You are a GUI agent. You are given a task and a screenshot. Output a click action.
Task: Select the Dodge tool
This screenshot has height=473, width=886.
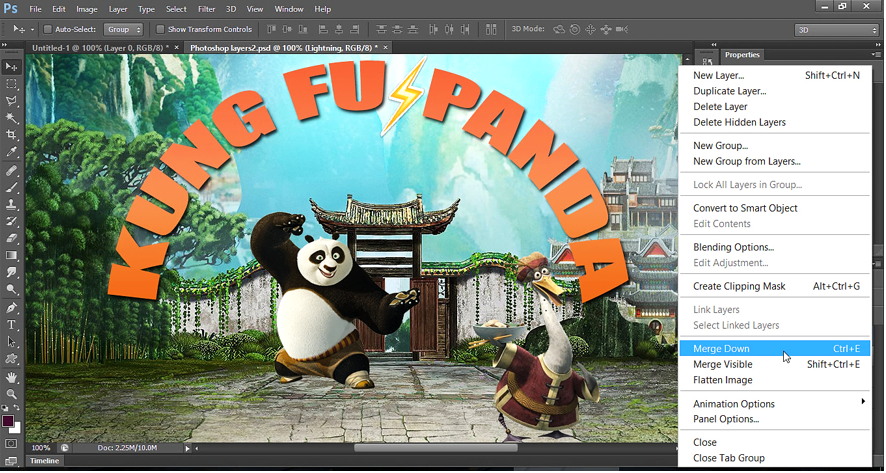click(11, 289)
